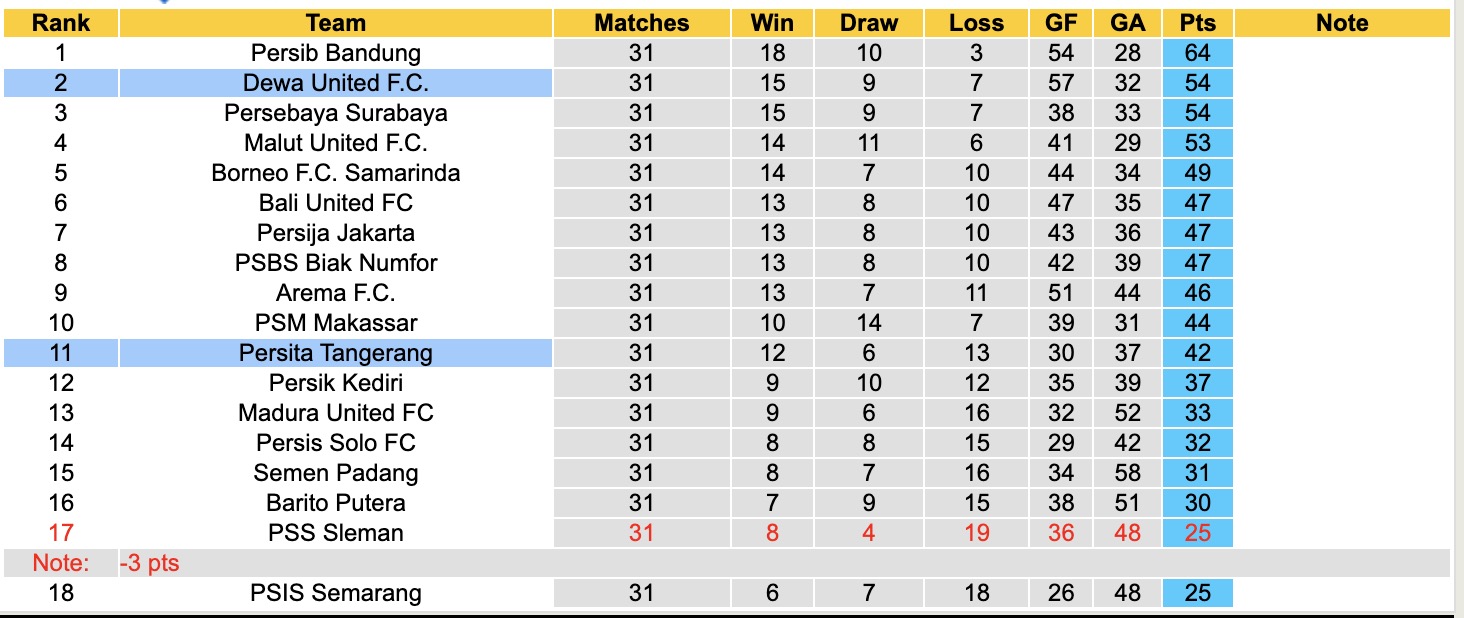Open Malut United F.C. team name
Viewport: 1464px width, 618px height.
click(x=336, y=143)
